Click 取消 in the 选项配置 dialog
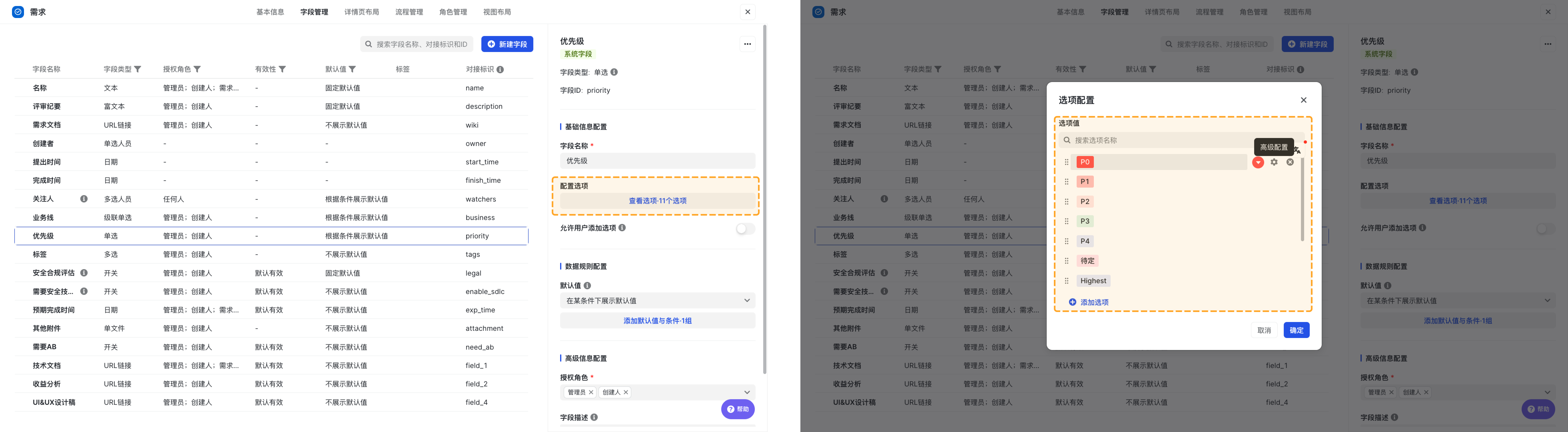The image size is (1568, 432). (x=1264, y=330)
